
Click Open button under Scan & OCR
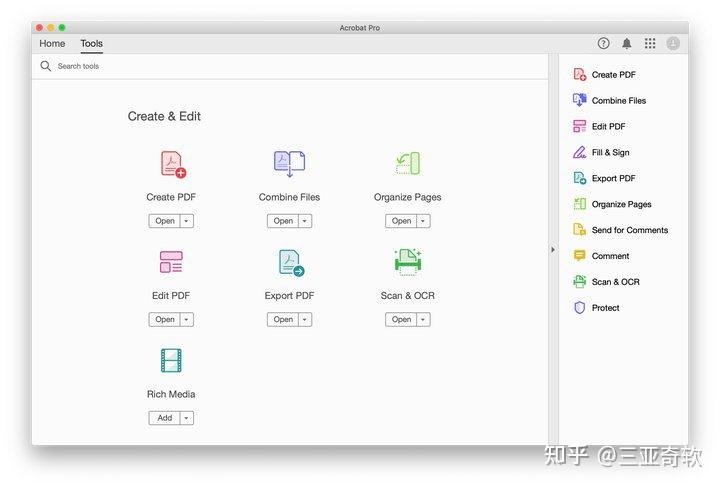pos(401,319)
